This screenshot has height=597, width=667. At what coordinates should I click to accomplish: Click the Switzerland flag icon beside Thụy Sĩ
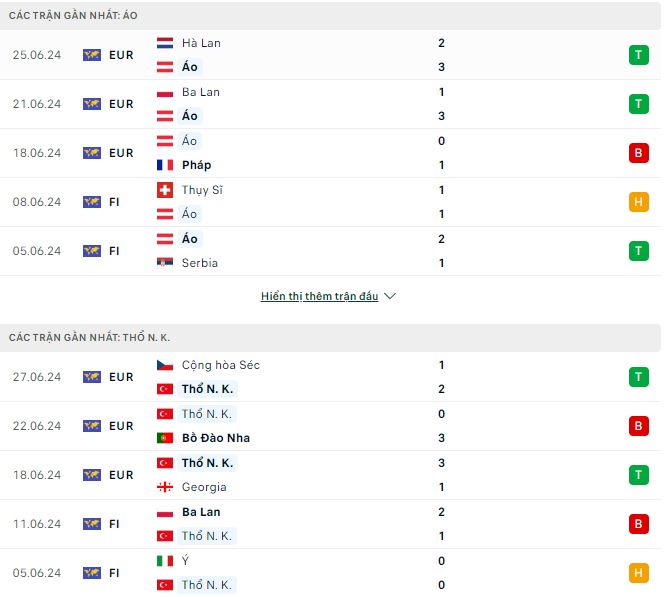(x=165, y=190)
